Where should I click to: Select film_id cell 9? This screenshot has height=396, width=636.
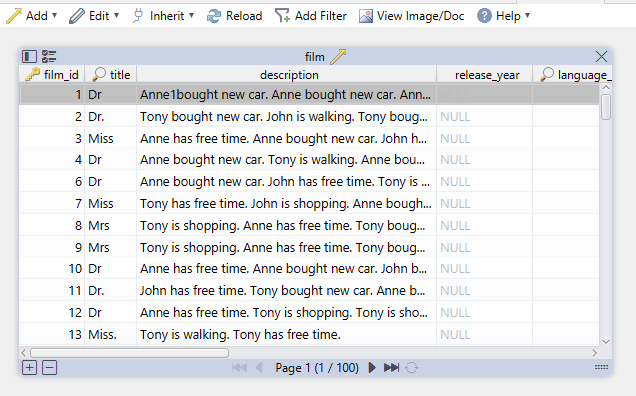click(x=52, y=247)
